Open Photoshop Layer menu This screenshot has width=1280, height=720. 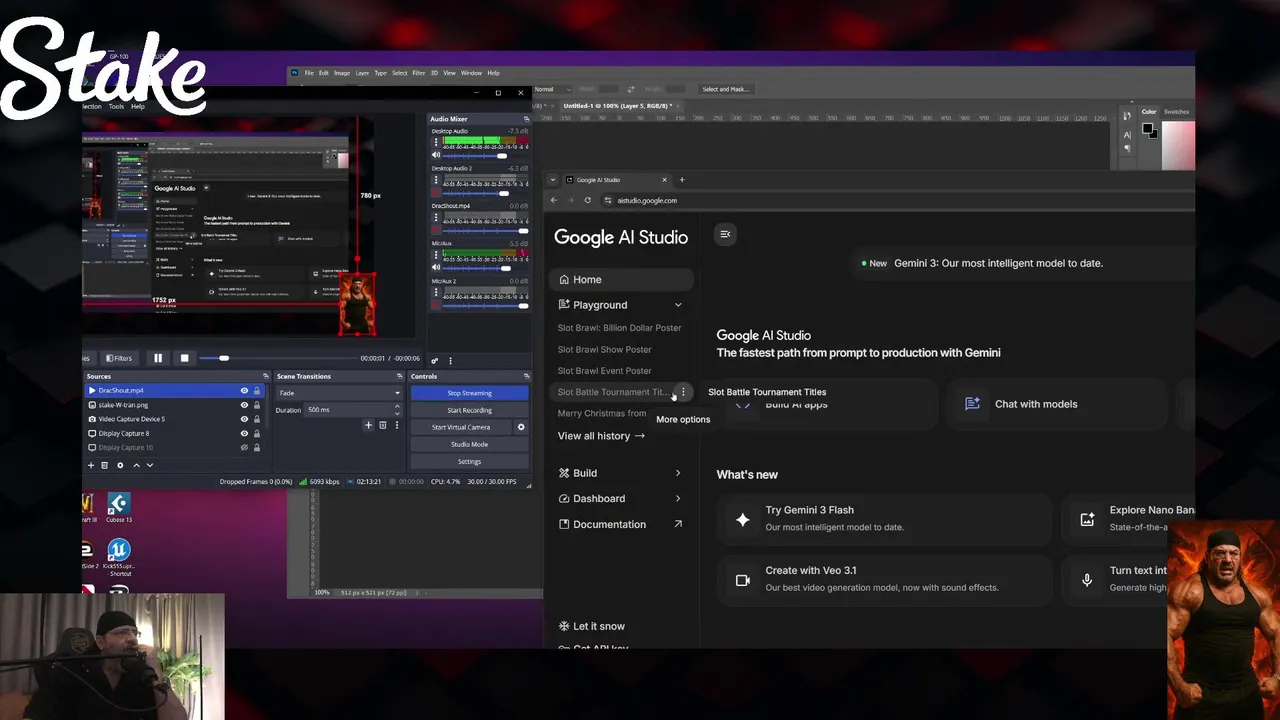pyautogui.click(x=362, y=73)
